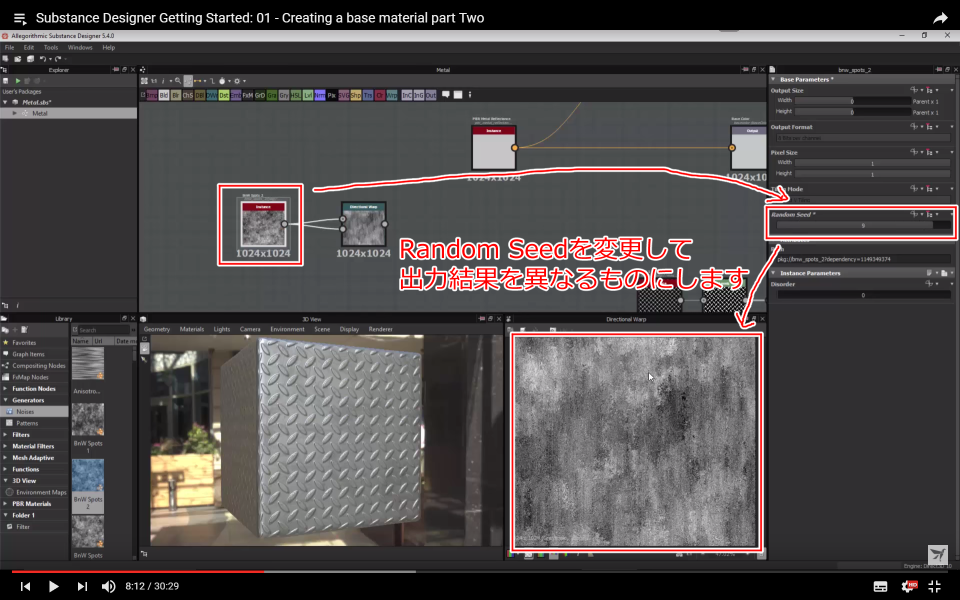
Task: Open the Windows menu
Action: click(80, 47)
